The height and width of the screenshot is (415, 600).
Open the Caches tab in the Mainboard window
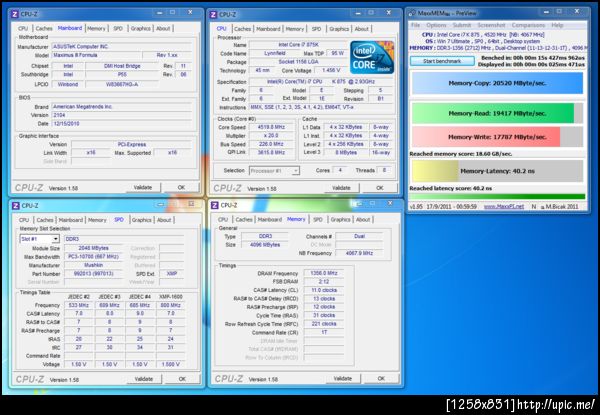click(x=44, y=29)
